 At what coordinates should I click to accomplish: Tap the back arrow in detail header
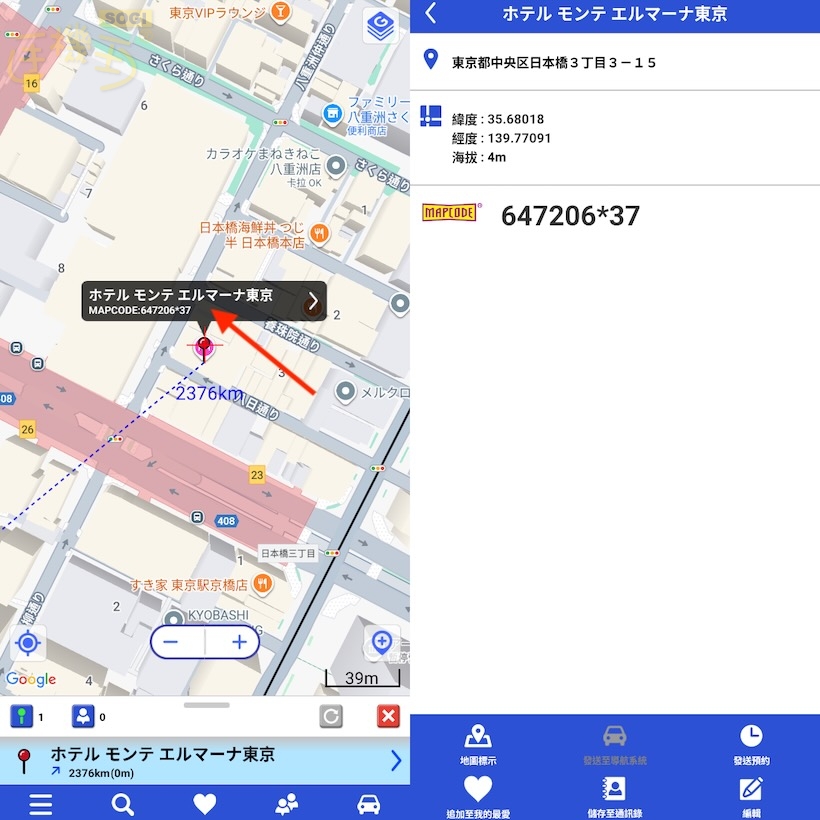click(x=431, y=14)
